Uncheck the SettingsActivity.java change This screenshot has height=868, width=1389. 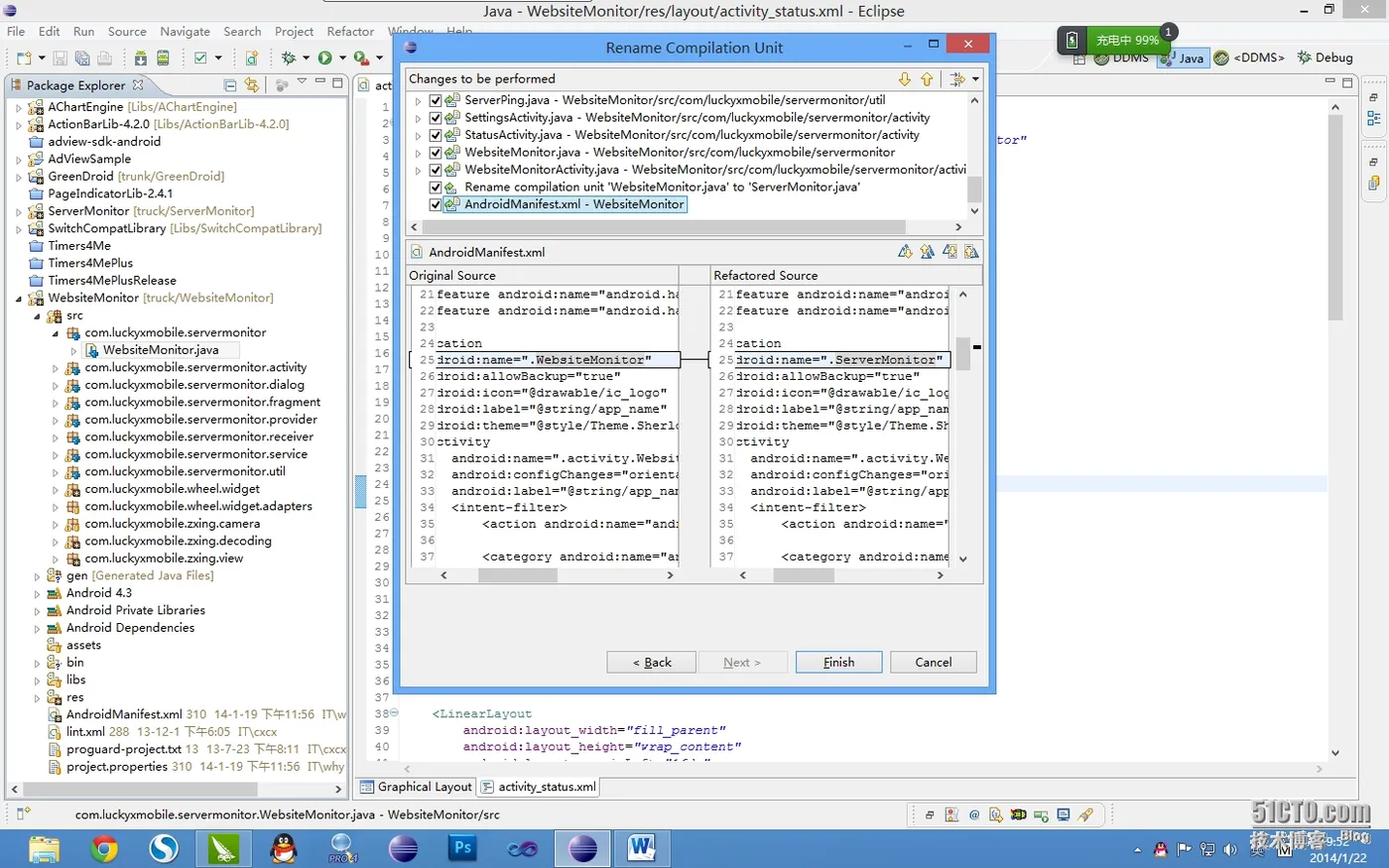pyautogui.click(x=435, y=118)
